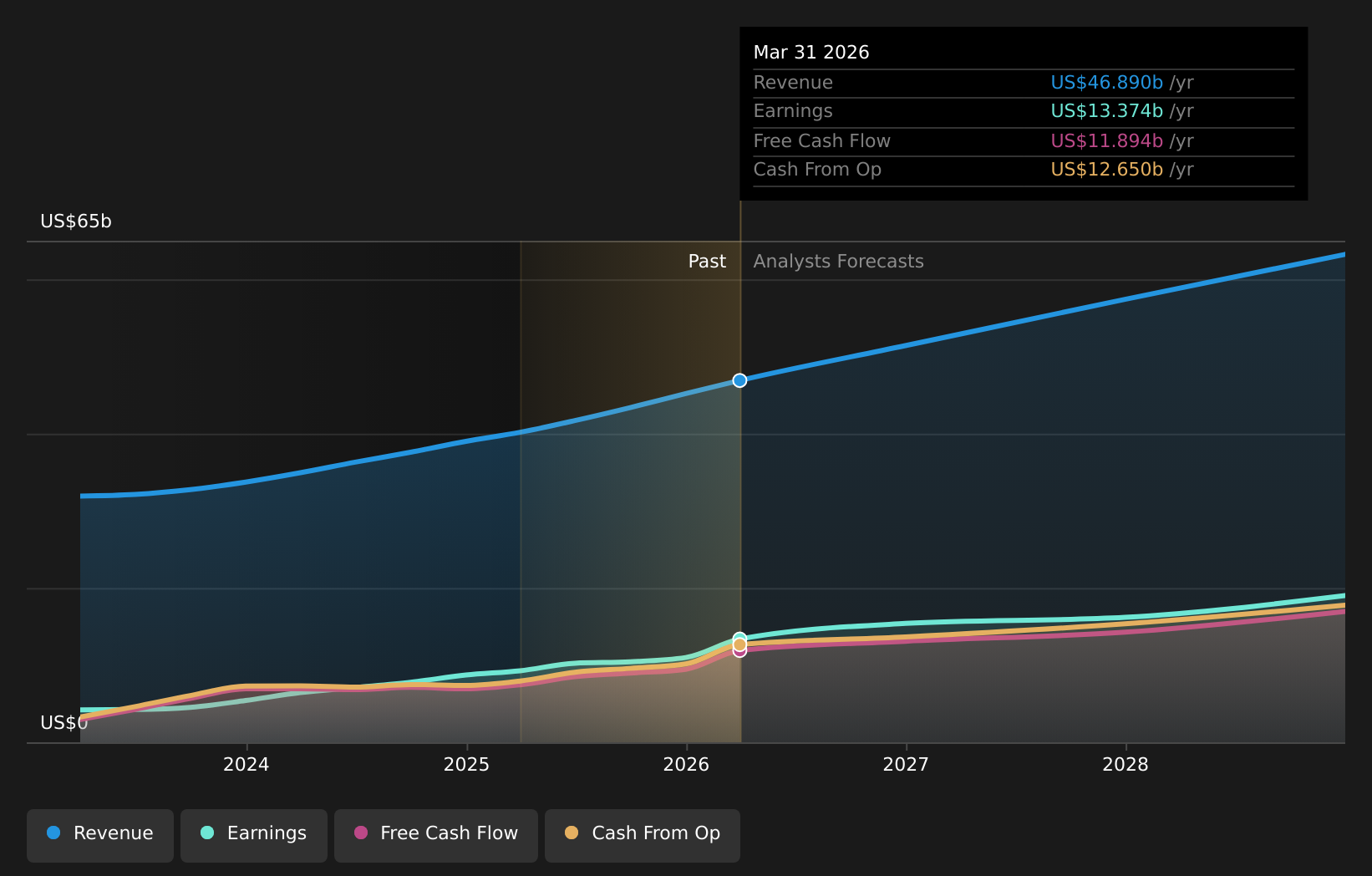This screenshot has width=1372, height=876.
Task: Click the Analysts Forecasts label
Action: pos(839,262)
